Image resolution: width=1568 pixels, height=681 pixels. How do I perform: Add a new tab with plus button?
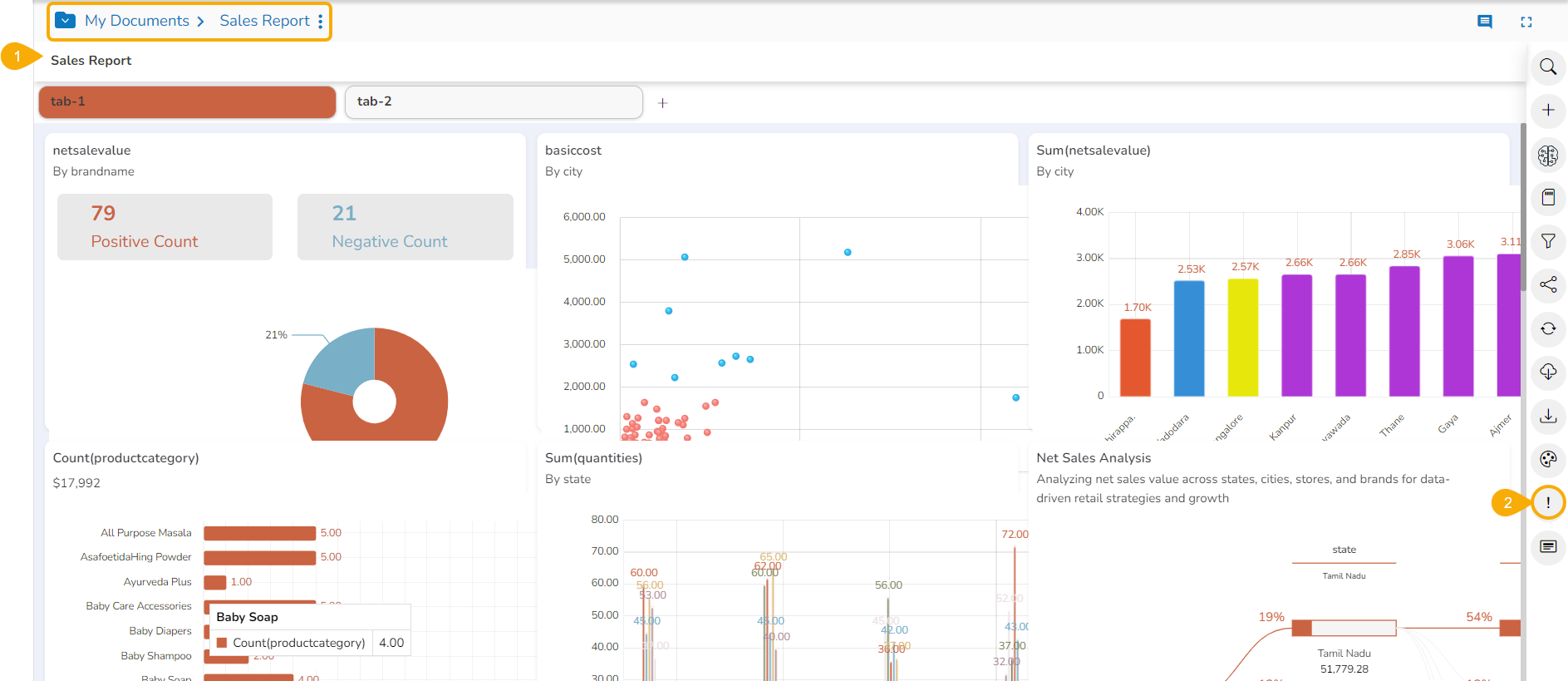[x=662, y=103]
